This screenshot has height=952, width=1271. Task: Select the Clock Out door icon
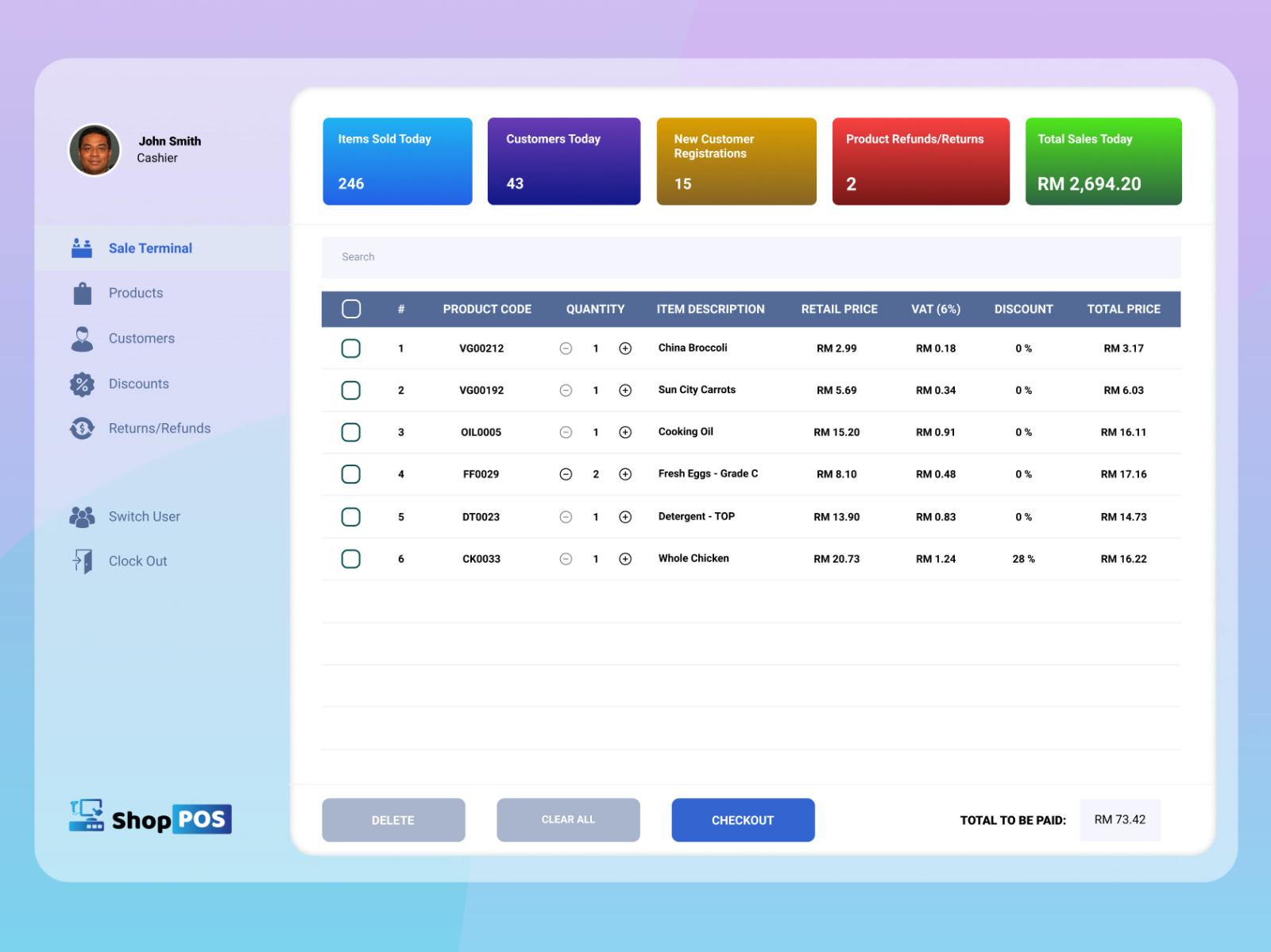click(x=81, y=561)
